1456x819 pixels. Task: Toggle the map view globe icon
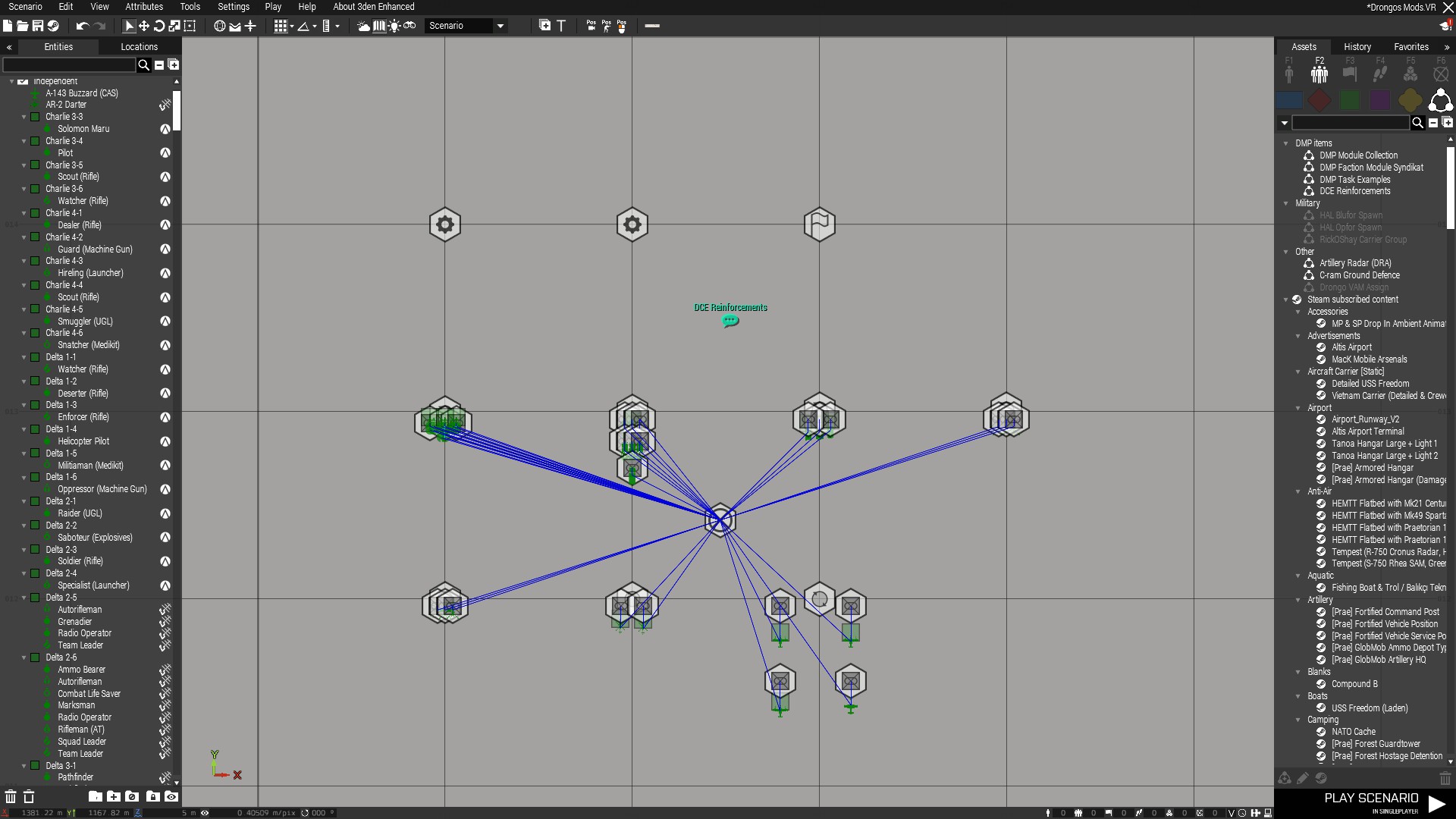click(220, 26)
